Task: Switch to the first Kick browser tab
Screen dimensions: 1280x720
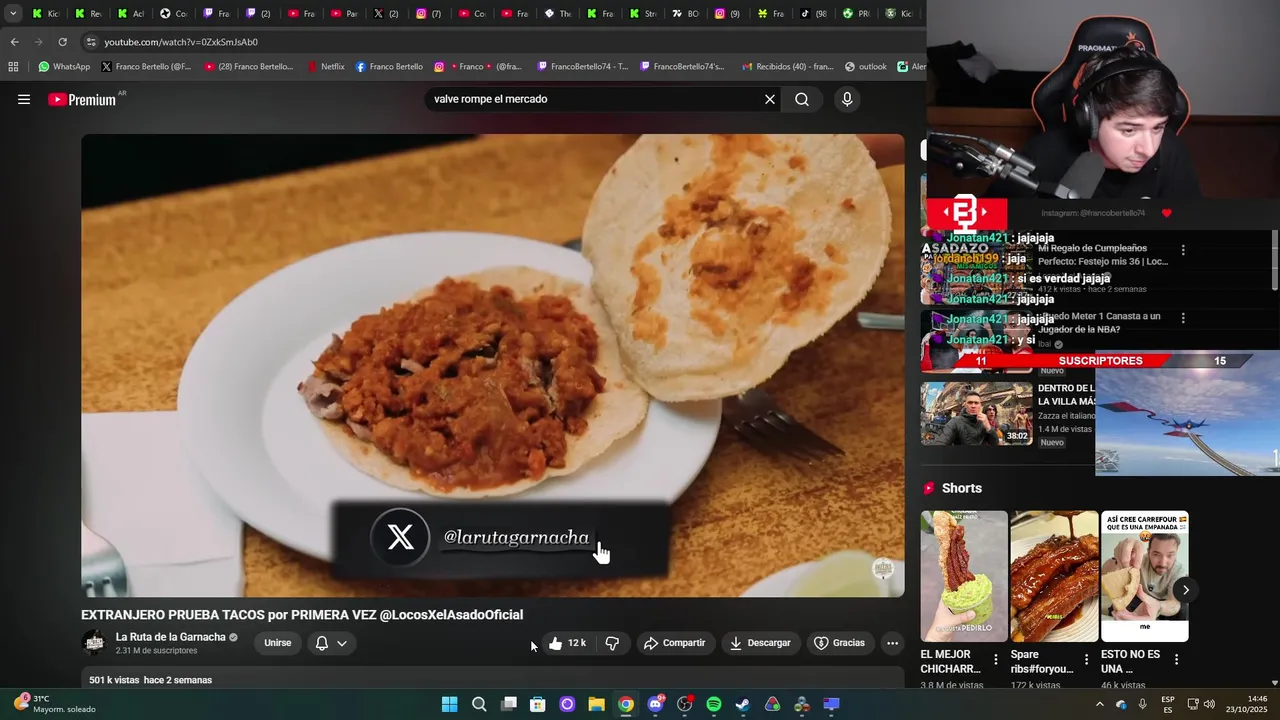Action: coord(46,14)
